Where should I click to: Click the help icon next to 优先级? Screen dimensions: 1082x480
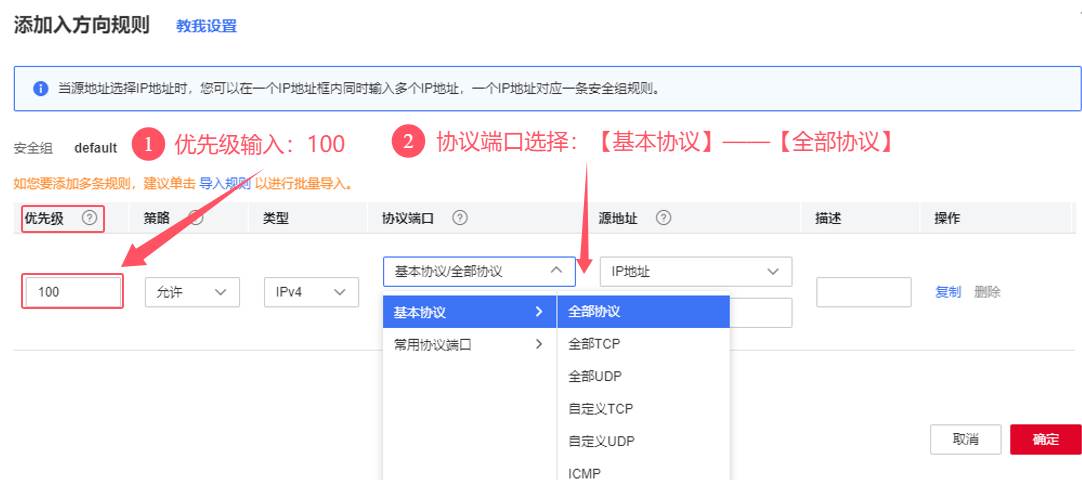(x=90, y=218)
